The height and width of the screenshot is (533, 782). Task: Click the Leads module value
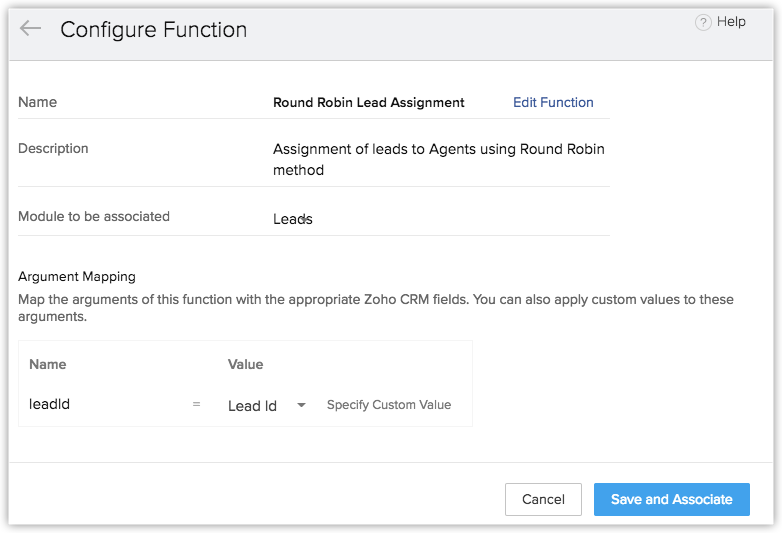pos(293,219)
